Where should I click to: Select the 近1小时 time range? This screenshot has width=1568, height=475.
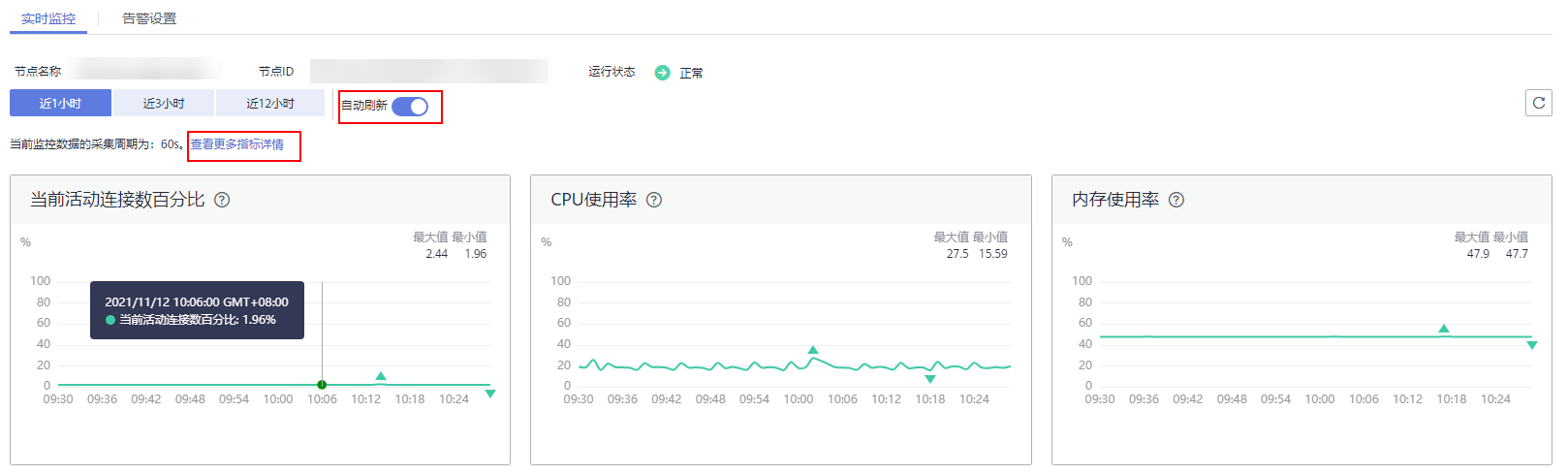pyautogui.click(x=60, y=103)
